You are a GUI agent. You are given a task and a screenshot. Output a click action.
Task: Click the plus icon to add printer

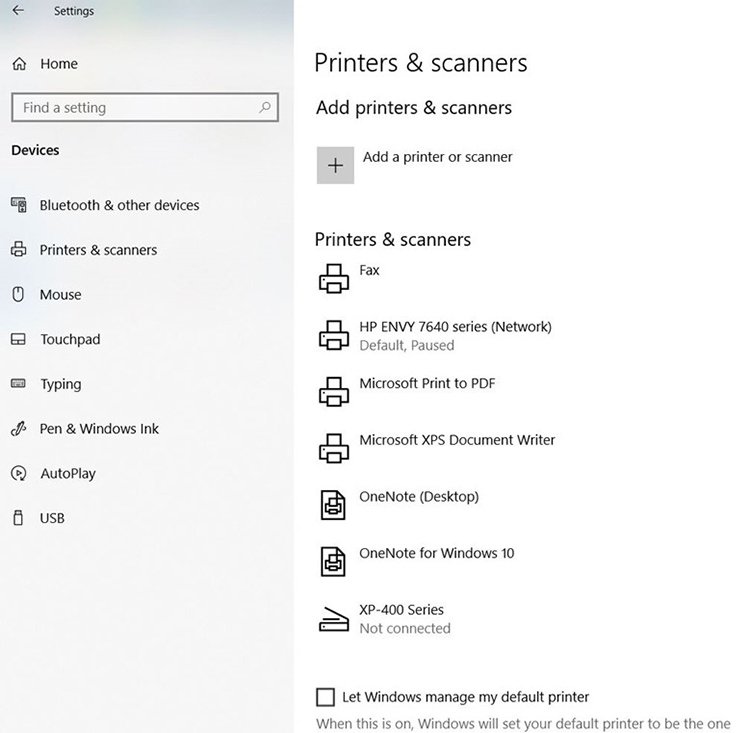[335, 165]
